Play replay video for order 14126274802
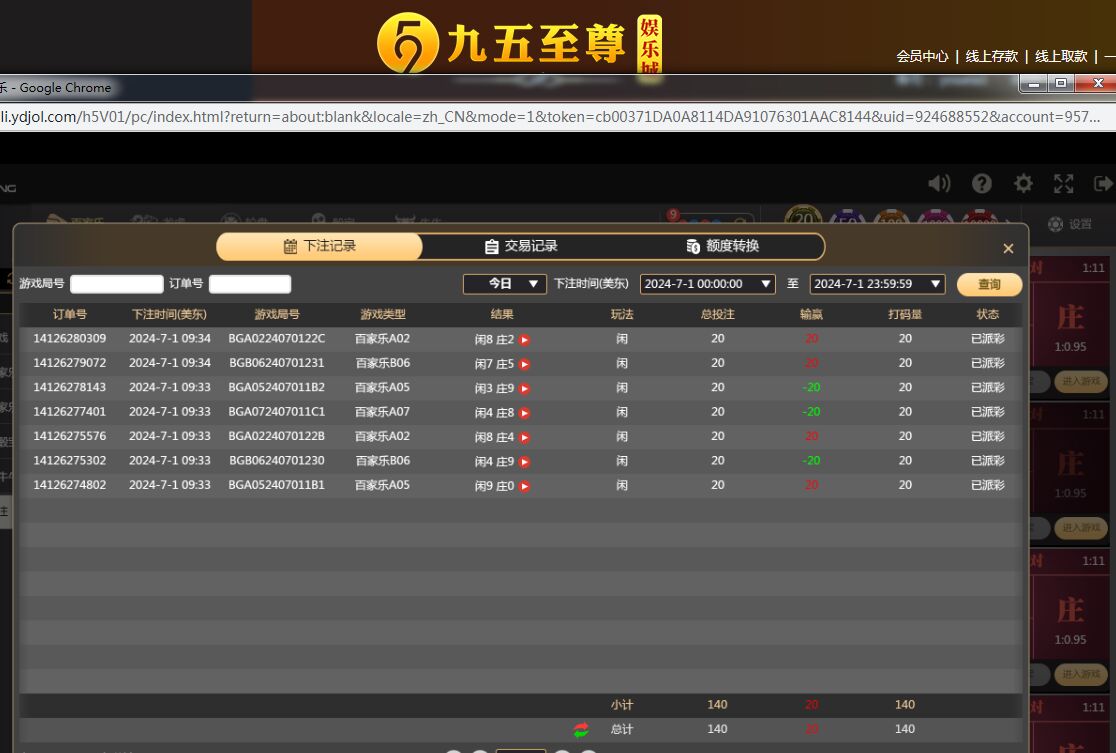This screenshot has width=1116, height=753. click(524, 486)
